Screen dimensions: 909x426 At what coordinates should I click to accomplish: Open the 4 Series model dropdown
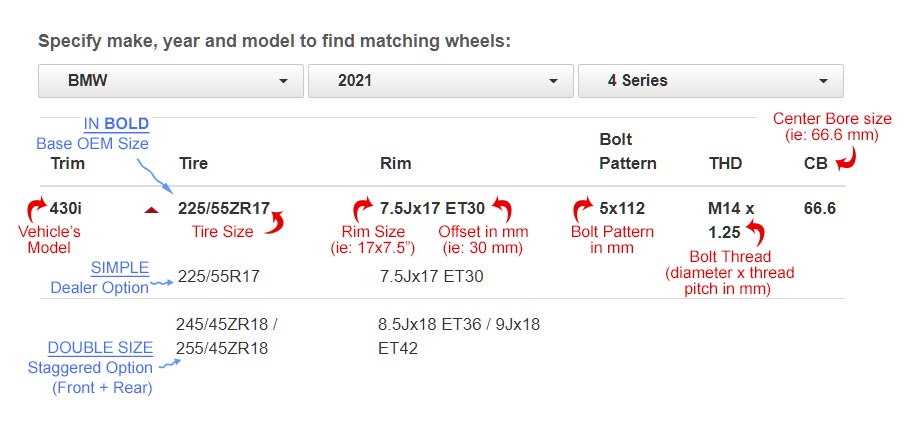click(709, 80)
